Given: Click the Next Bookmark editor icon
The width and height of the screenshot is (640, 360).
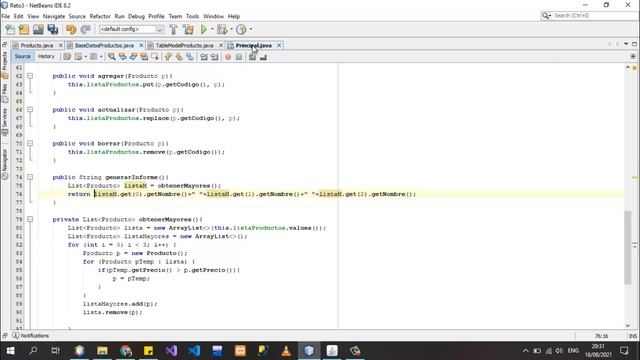Looking at the screenshot, I should [x=179, y=57].
